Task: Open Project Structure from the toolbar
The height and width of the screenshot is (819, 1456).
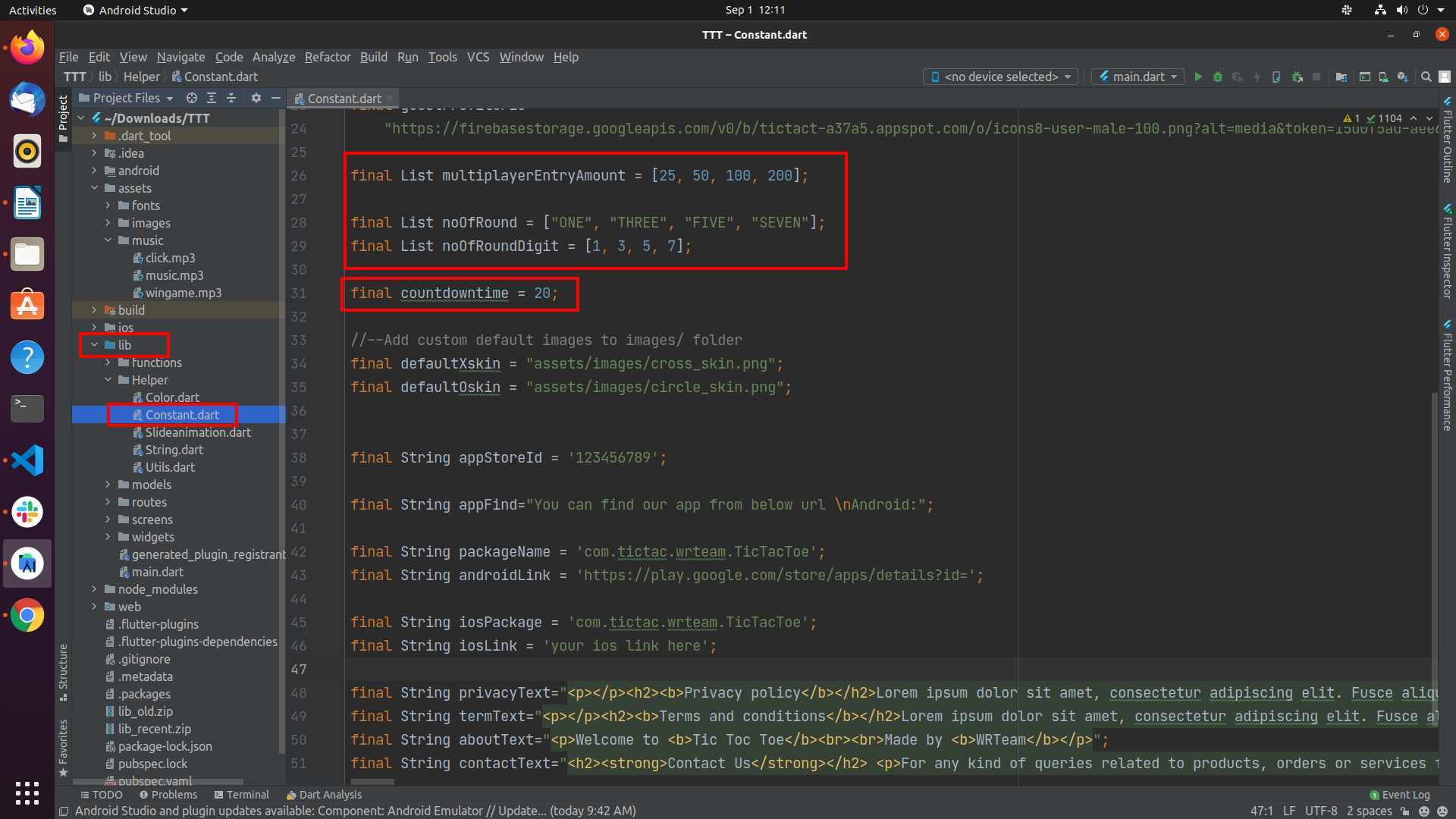Action: pos(1341,77)
